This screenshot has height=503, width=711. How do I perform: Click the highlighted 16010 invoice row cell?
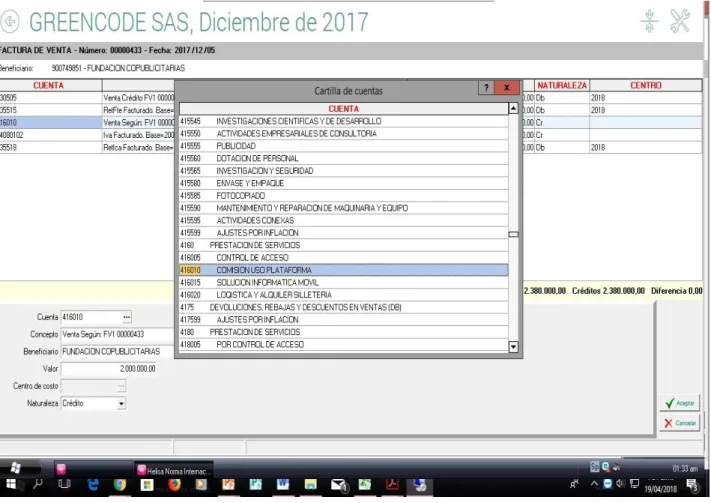point(50,122)
